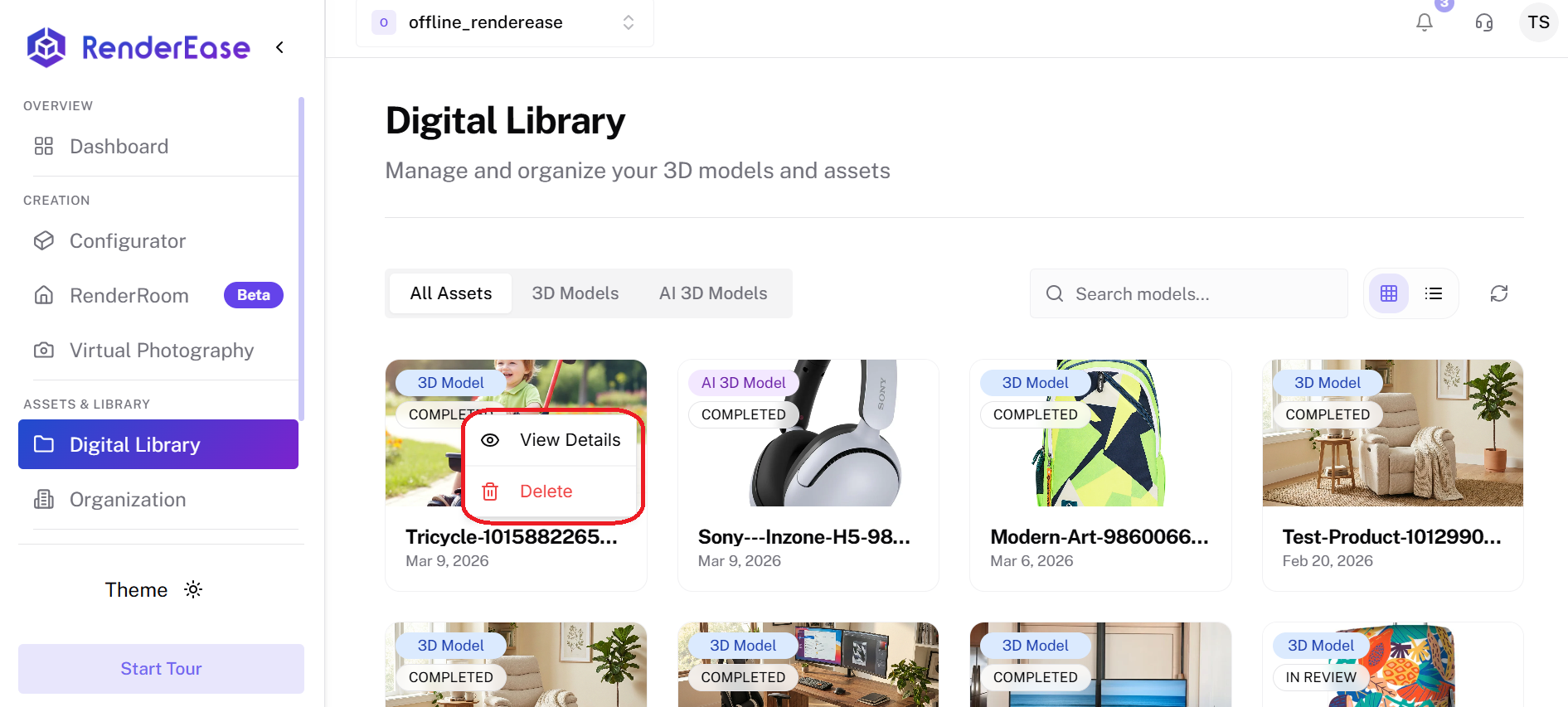The height and width of the screenshot is (707, 1568).
Task: Choose Delete from the context menu
Action: click(x=552, y=492)
